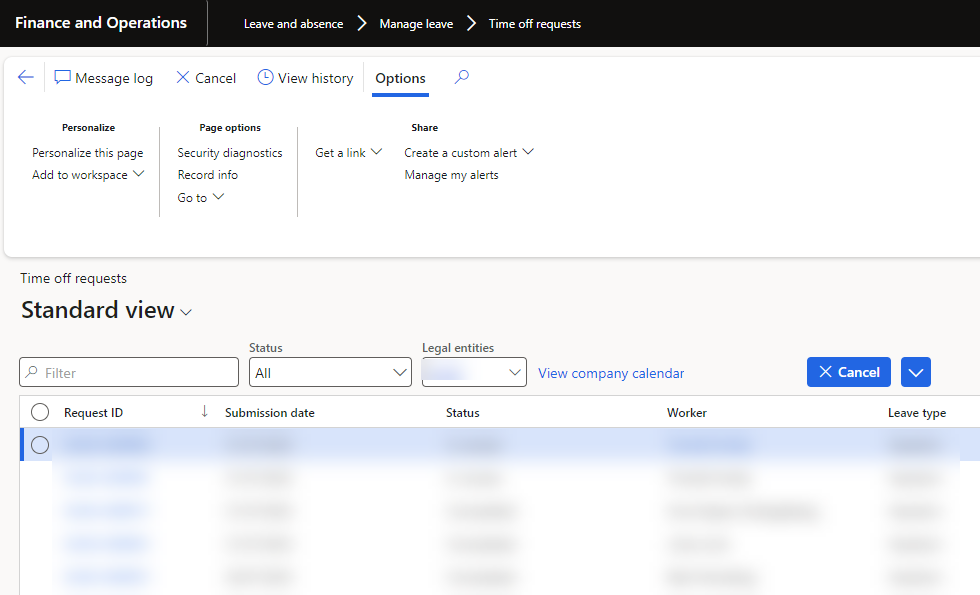Select the first row's radio circle
Screen dimensions: 980x595
coord(40,445)
